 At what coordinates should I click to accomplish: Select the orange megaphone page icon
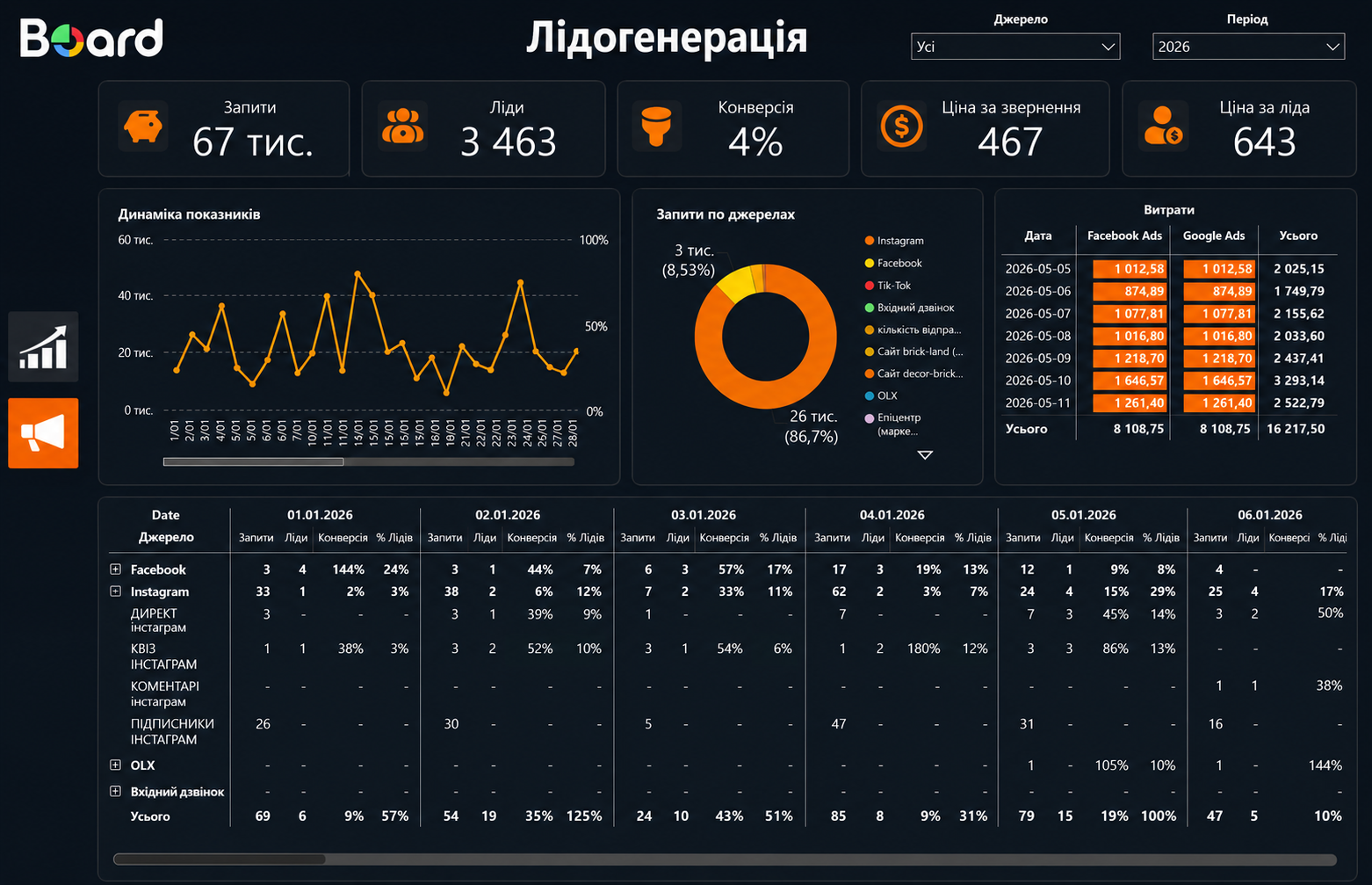pyautogui.click(x=43, y=433)
